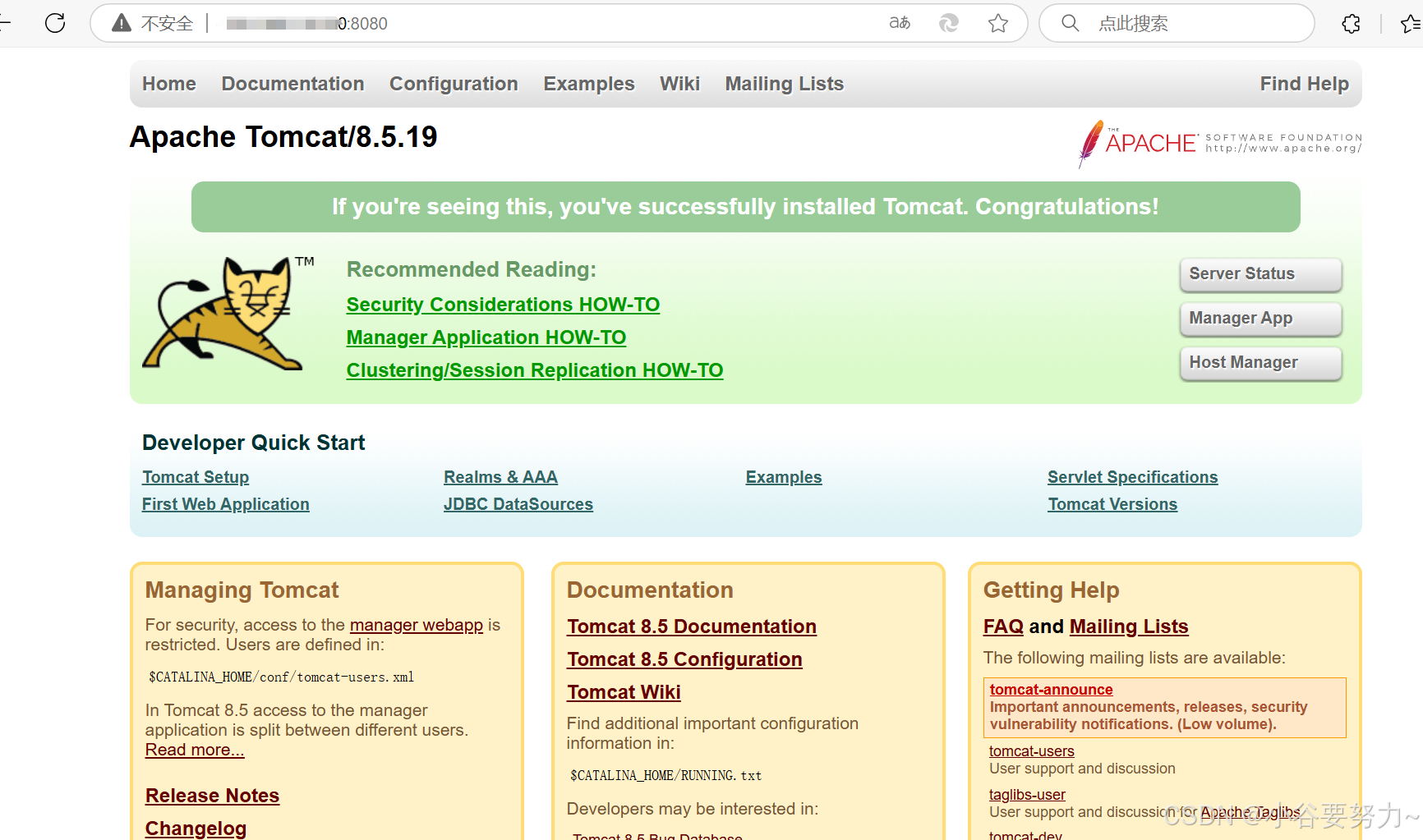Click the Manager App button
1423x840 pixels.
pyautogui.click(x=1261, y=319)
